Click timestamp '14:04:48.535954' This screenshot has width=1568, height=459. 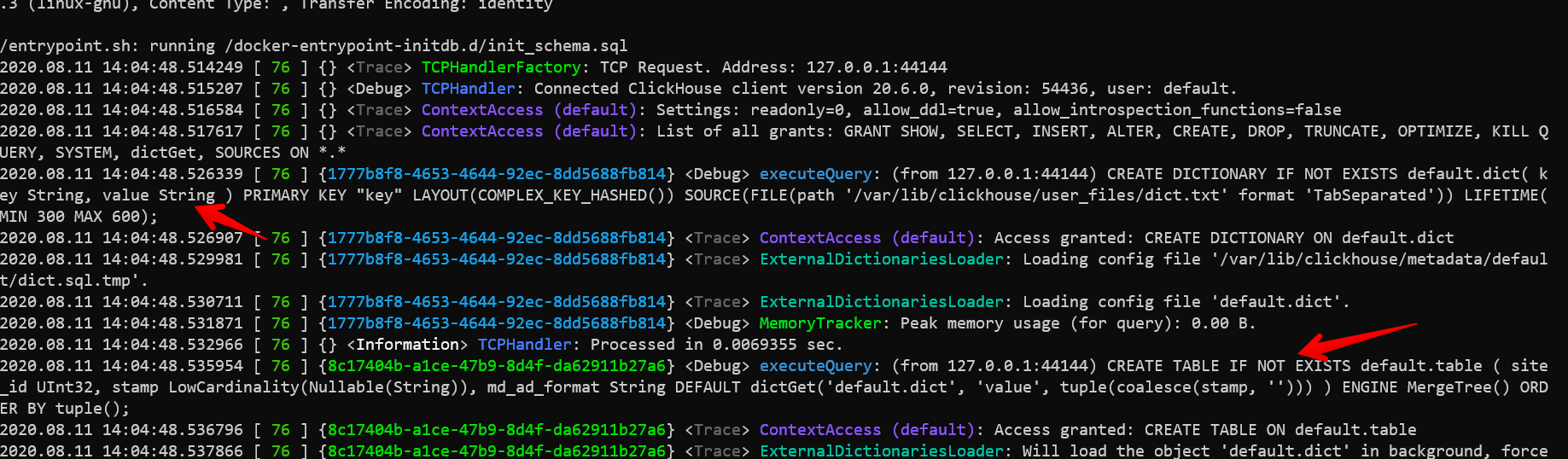pyautogui.click(x=173, y=366)
